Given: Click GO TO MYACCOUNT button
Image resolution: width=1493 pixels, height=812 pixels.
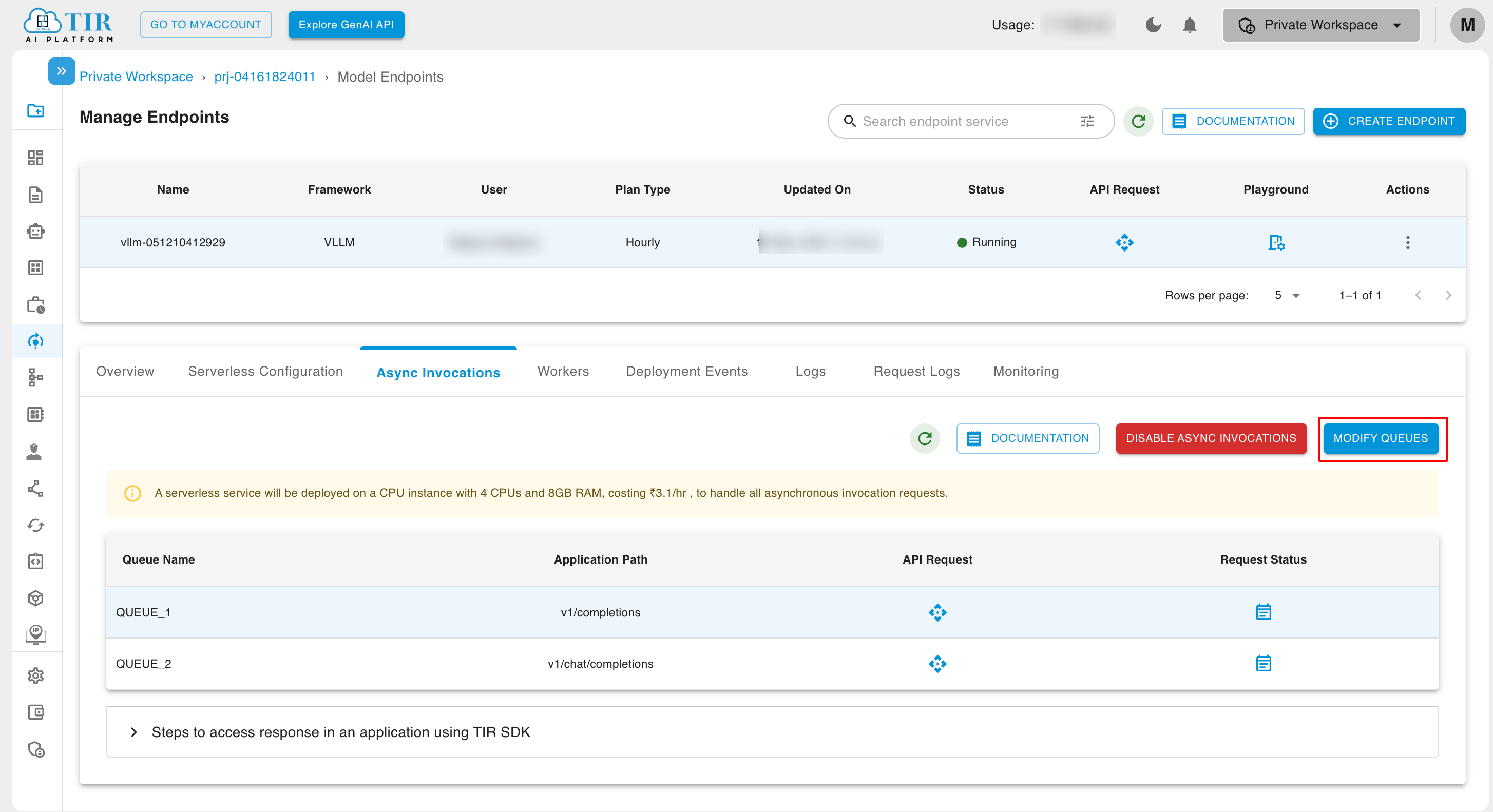Looking at the screenshot, I should tap(206, 25).
